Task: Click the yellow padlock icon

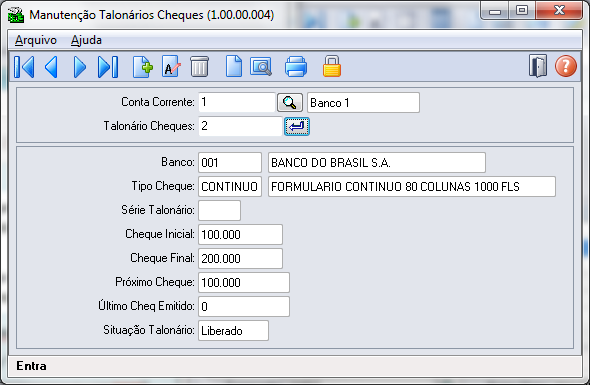Action: (x=332, y=66)
